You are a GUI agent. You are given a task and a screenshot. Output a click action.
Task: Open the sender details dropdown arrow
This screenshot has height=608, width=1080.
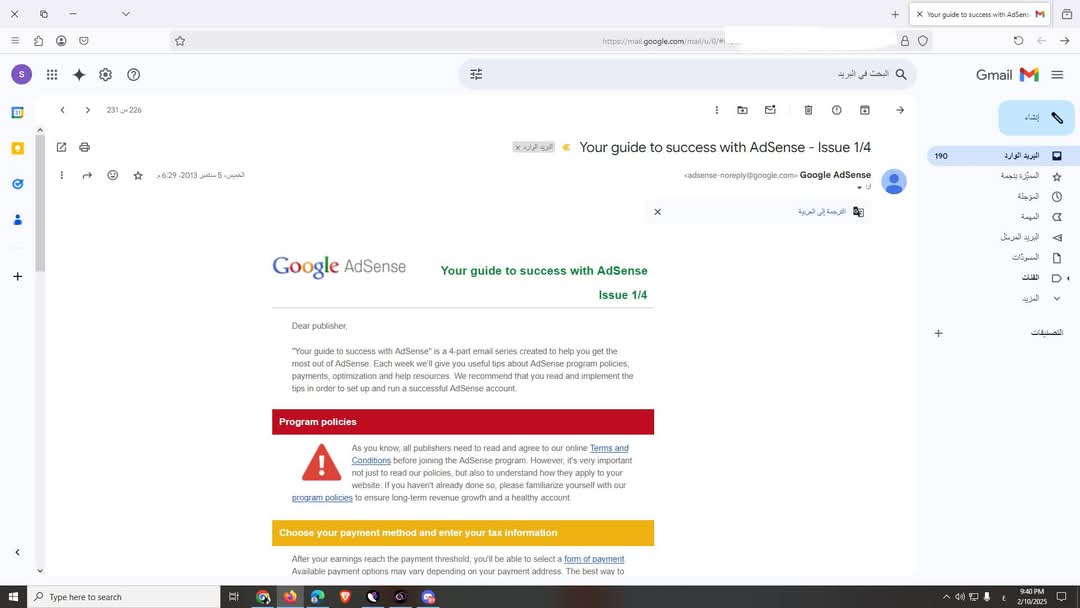(860, 187)
